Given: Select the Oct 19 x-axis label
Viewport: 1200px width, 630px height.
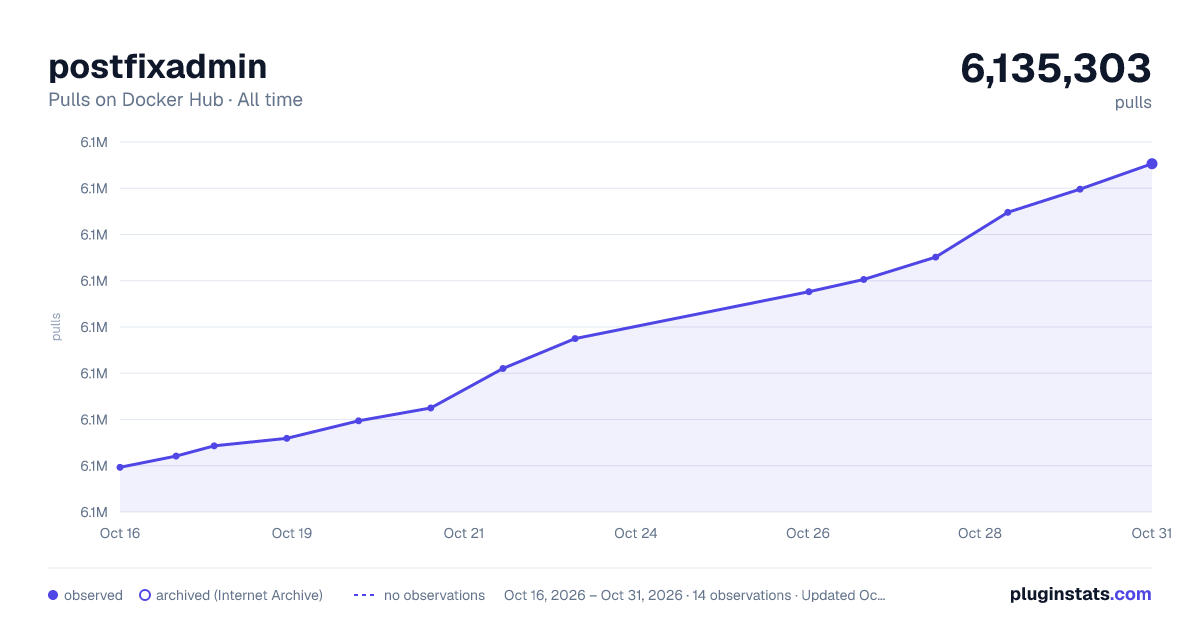Looking at the screenshot, I should [x=292, y=533].
